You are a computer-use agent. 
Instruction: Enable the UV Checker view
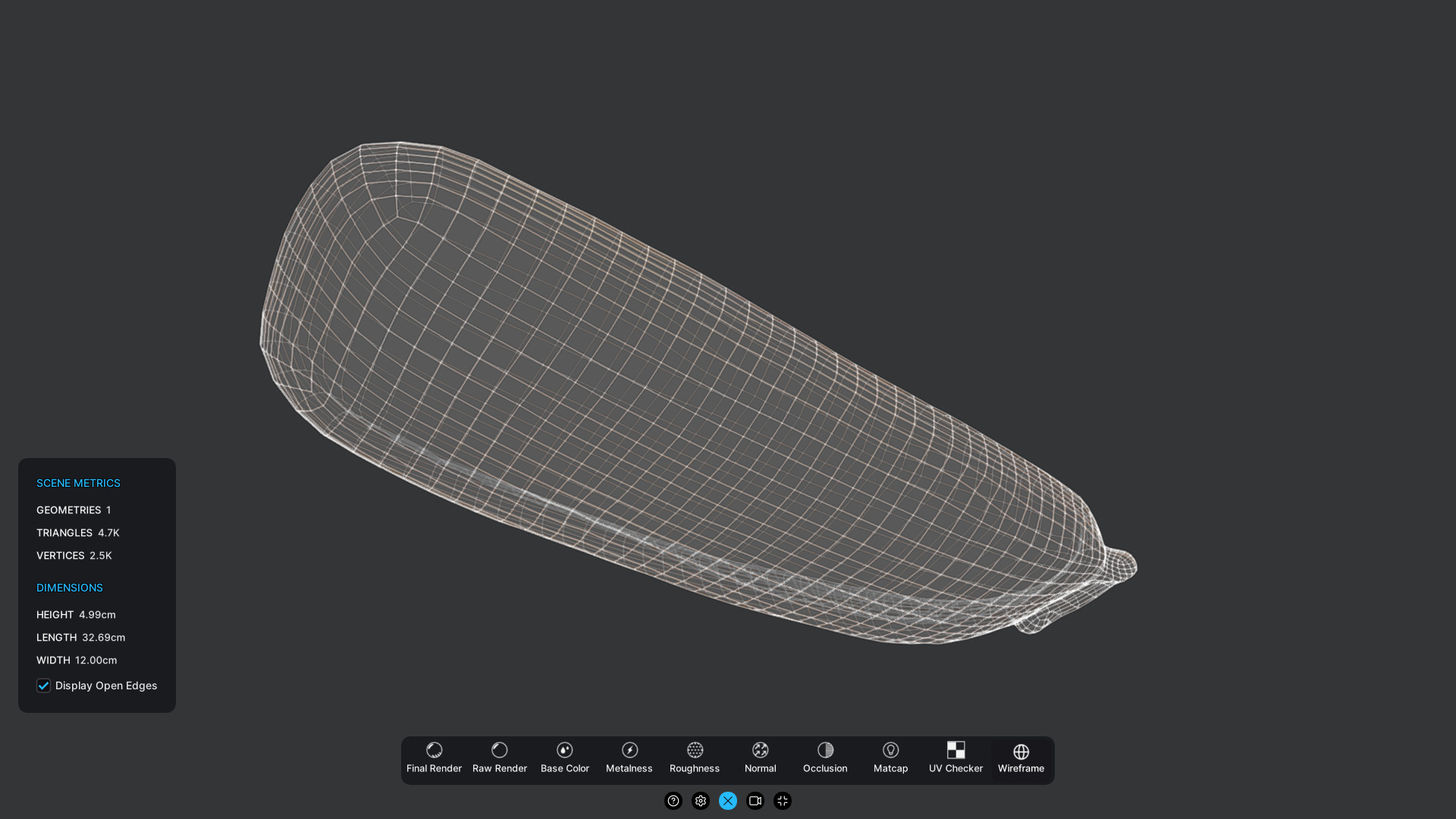point(955,759)
